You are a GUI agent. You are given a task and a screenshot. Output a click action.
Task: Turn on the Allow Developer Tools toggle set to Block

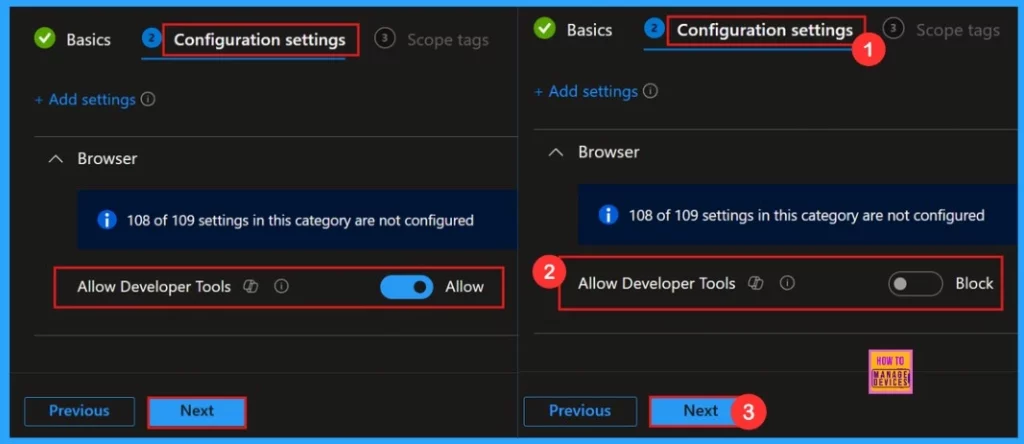click(915, 283)
